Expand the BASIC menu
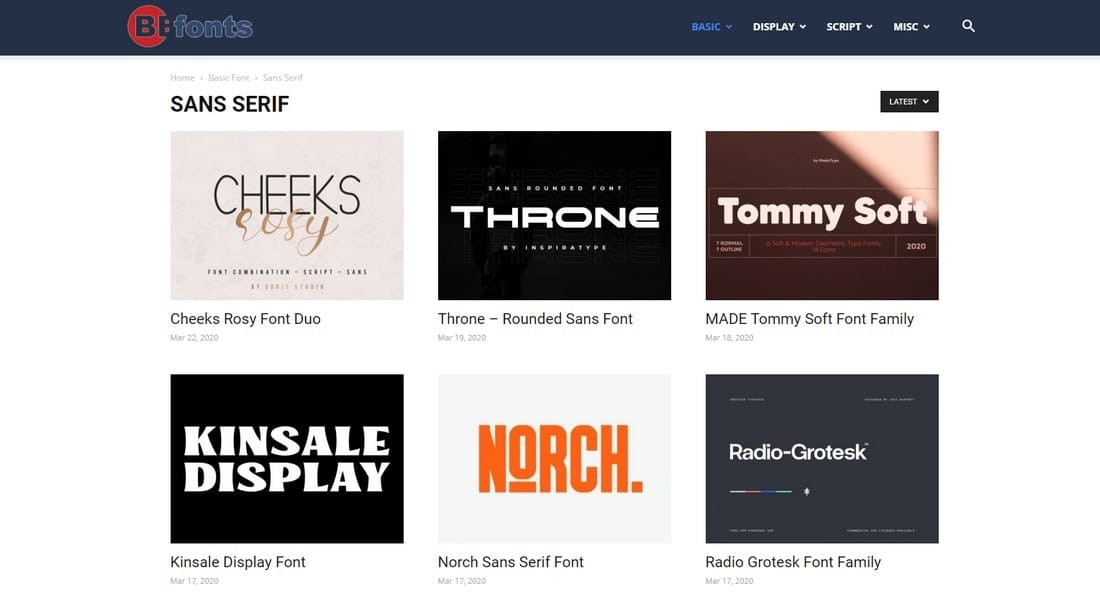This screenshot has width=1100, height=599. pyautogui.click(x=711, y=27)
